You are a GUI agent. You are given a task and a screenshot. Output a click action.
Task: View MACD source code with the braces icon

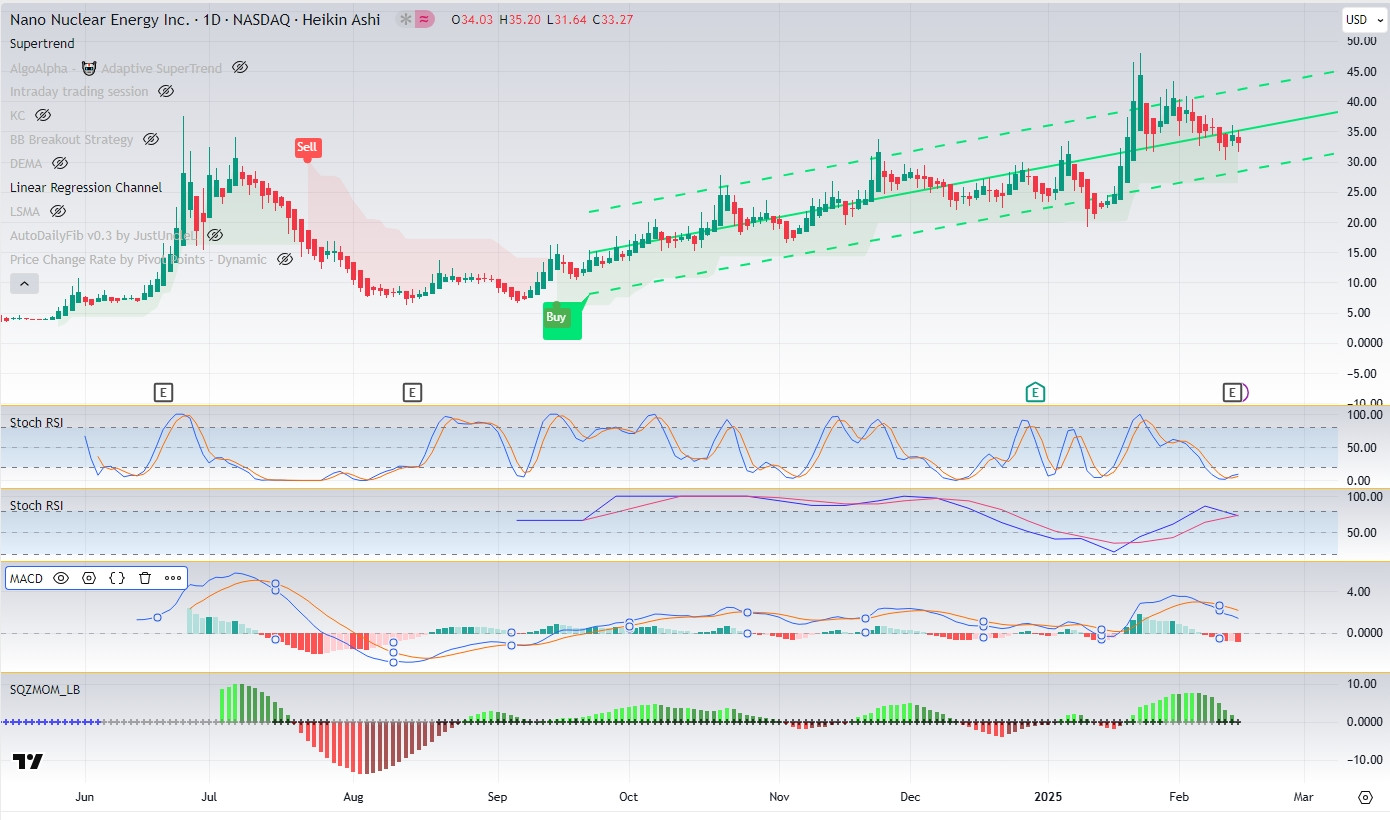point(117,578)
